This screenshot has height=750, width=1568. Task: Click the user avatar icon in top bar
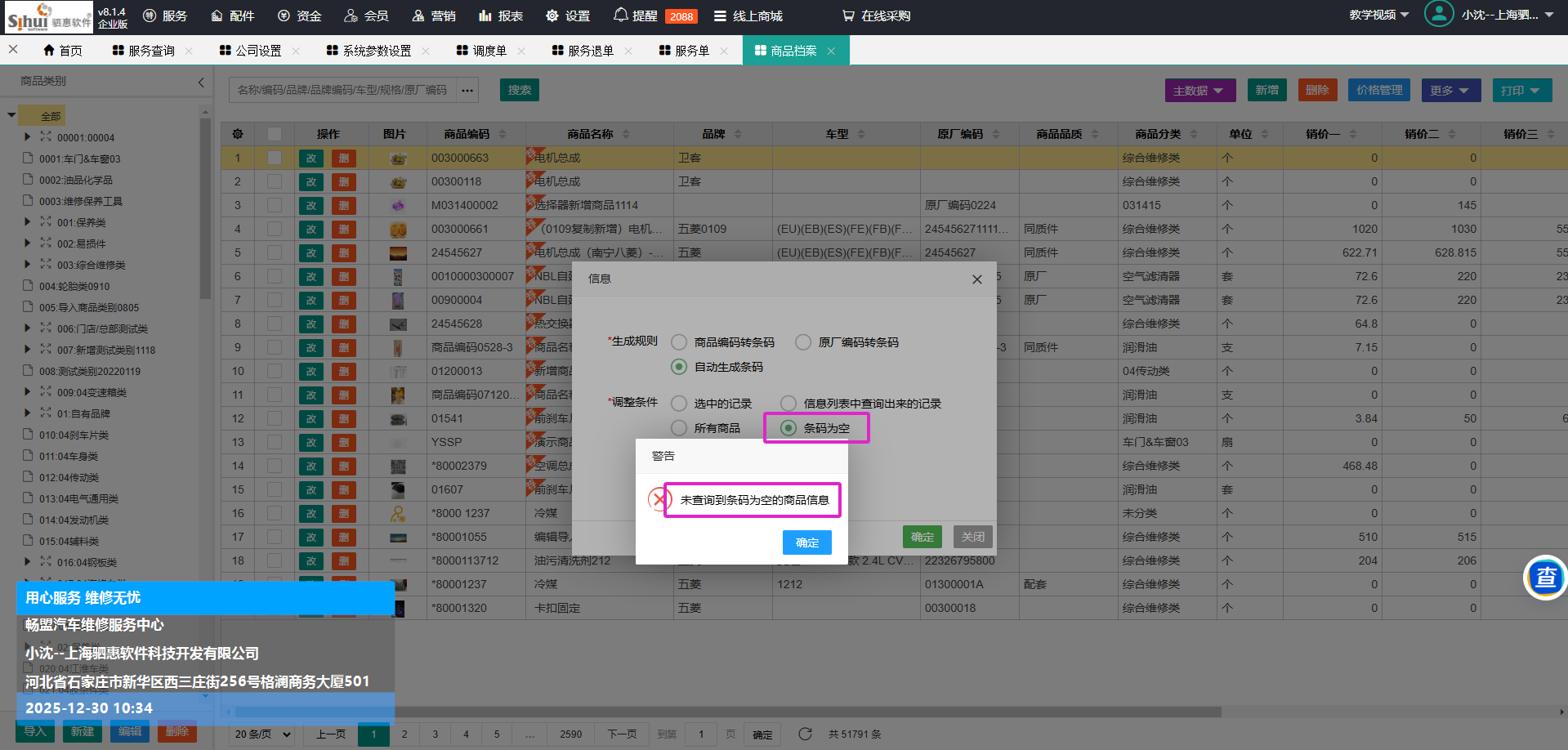pos(1438,15)
